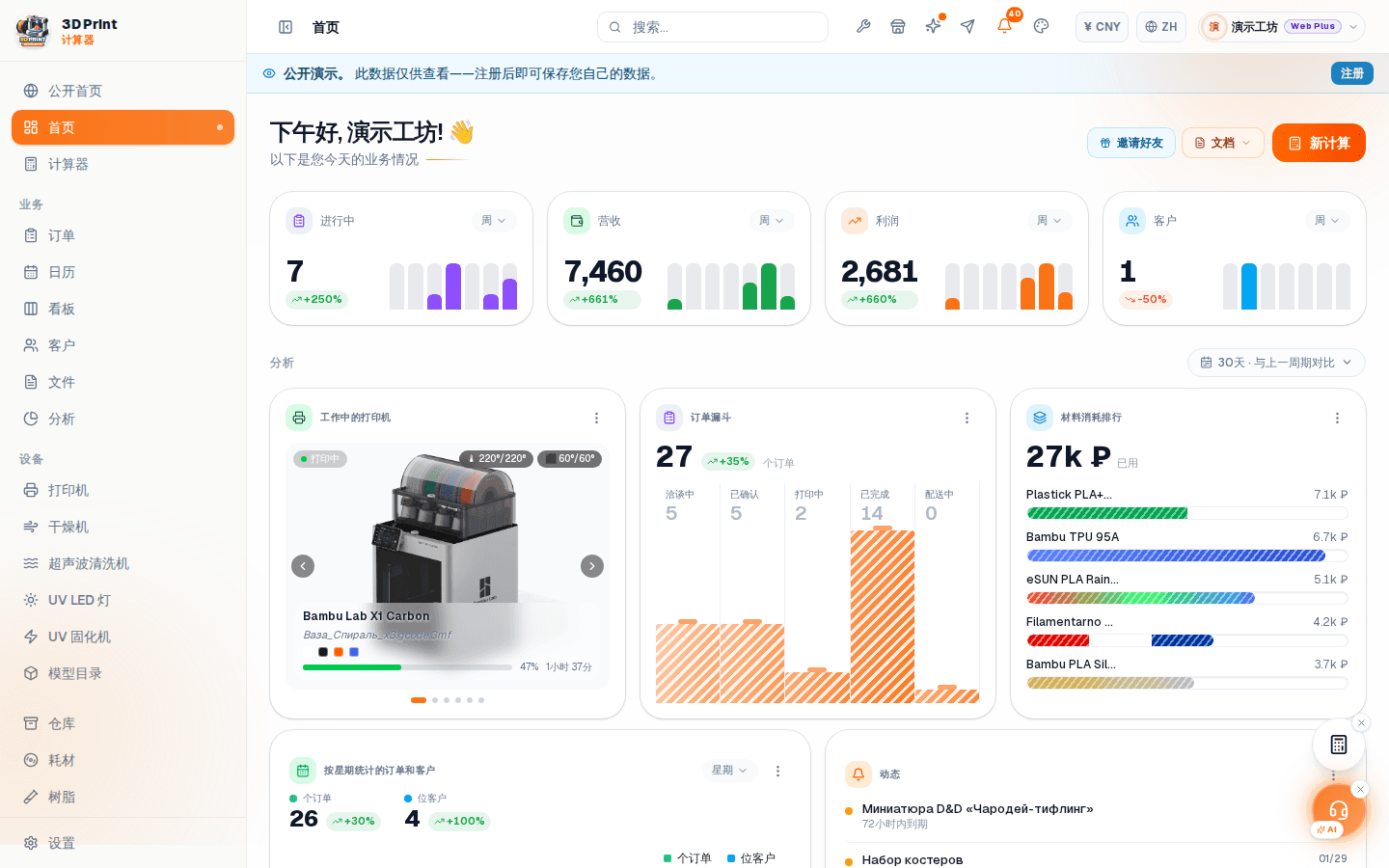The width and height of the screenshot is (1389, 868).
Task: Change period dropdown on 客户 card
Action: 1327,221
